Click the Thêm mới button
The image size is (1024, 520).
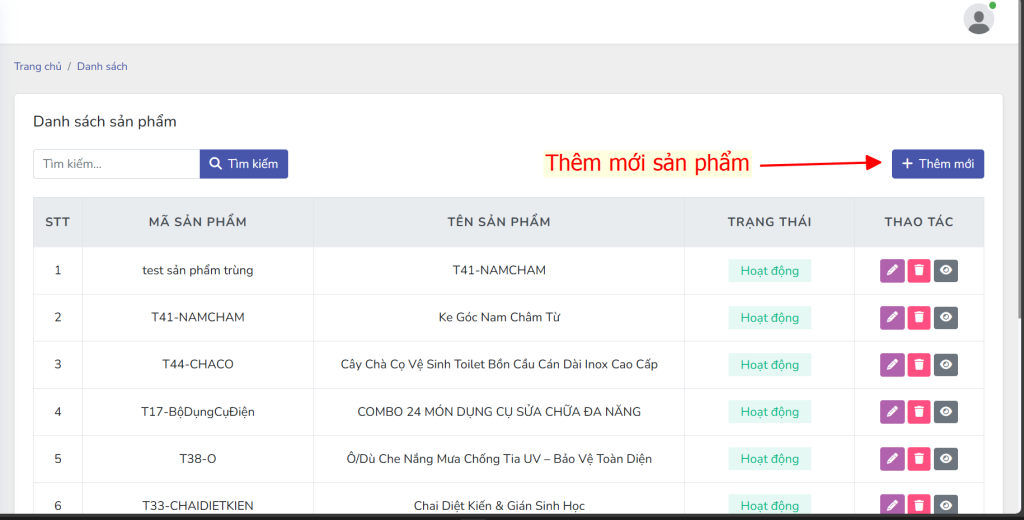coord(937,164)
